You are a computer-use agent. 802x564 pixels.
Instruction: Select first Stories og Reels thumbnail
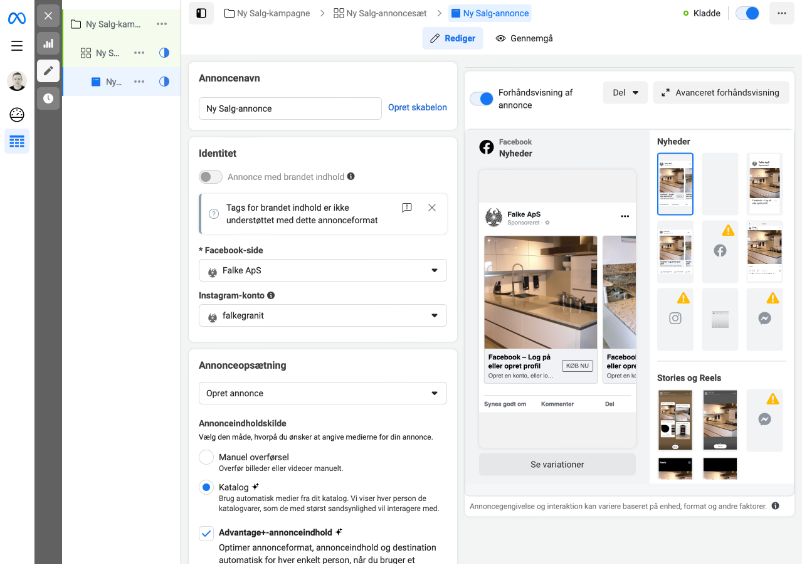click(x=675, y=420)
